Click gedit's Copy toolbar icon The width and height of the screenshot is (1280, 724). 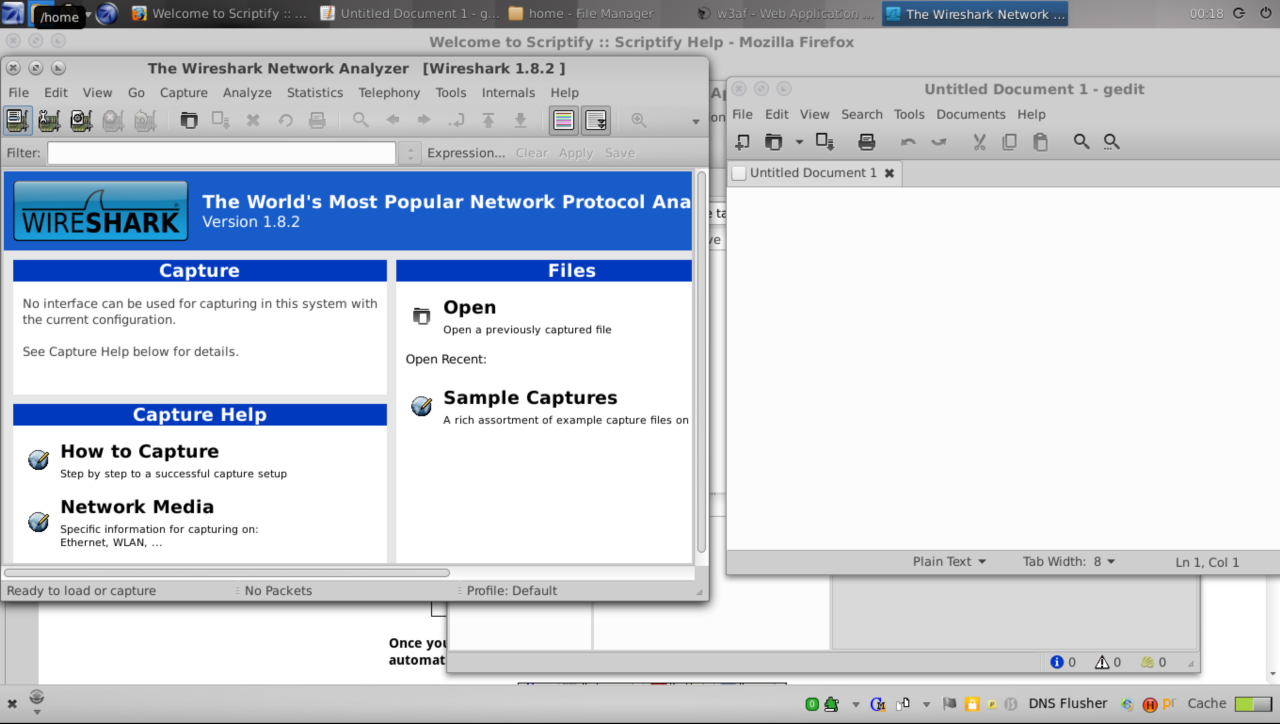coord(1010,142)
